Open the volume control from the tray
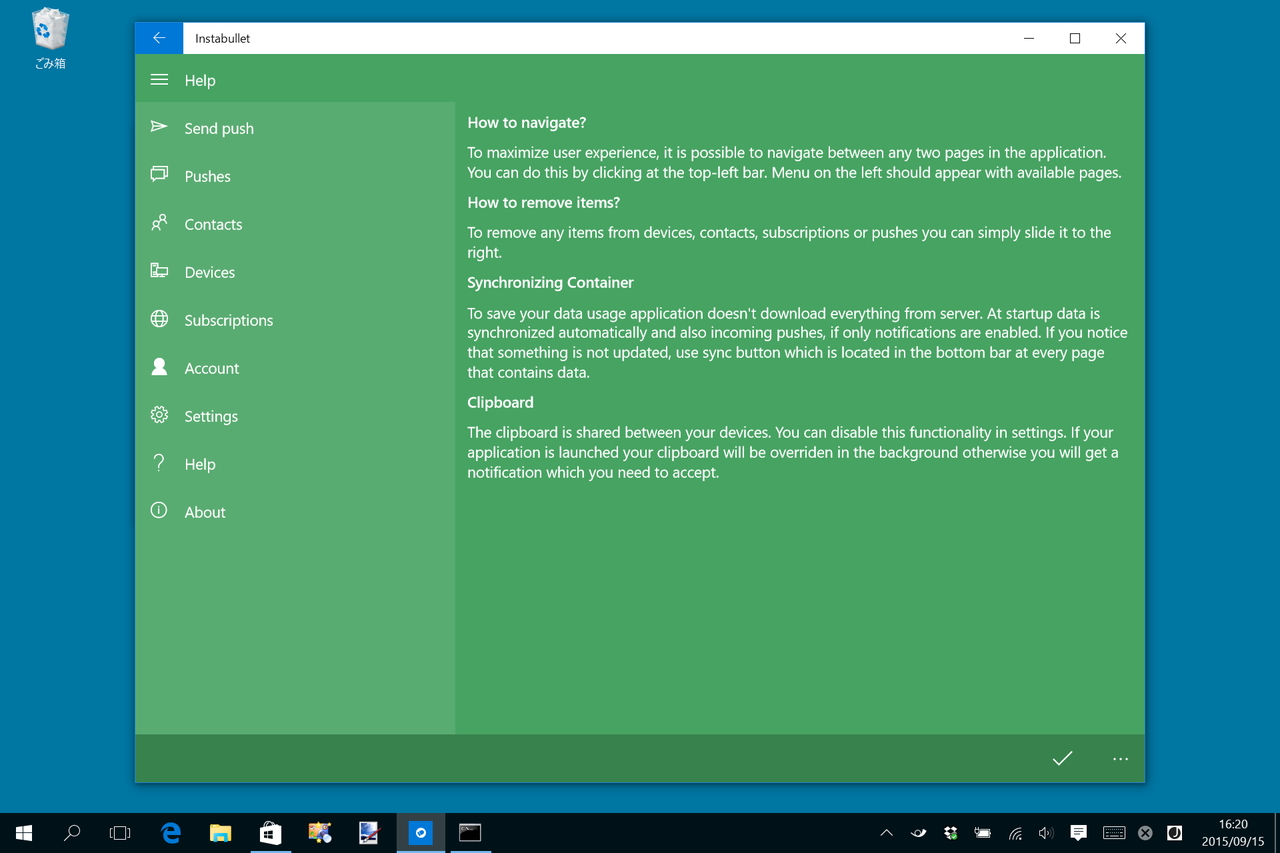1280x853 pixels. [x=1046, y=832]
